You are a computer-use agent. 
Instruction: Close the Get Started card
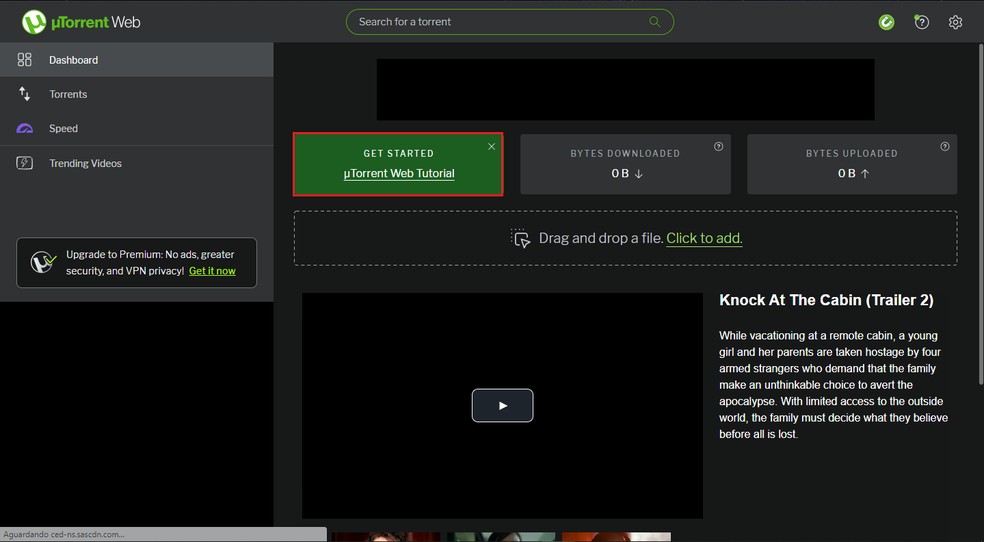[x=491, y=146]
